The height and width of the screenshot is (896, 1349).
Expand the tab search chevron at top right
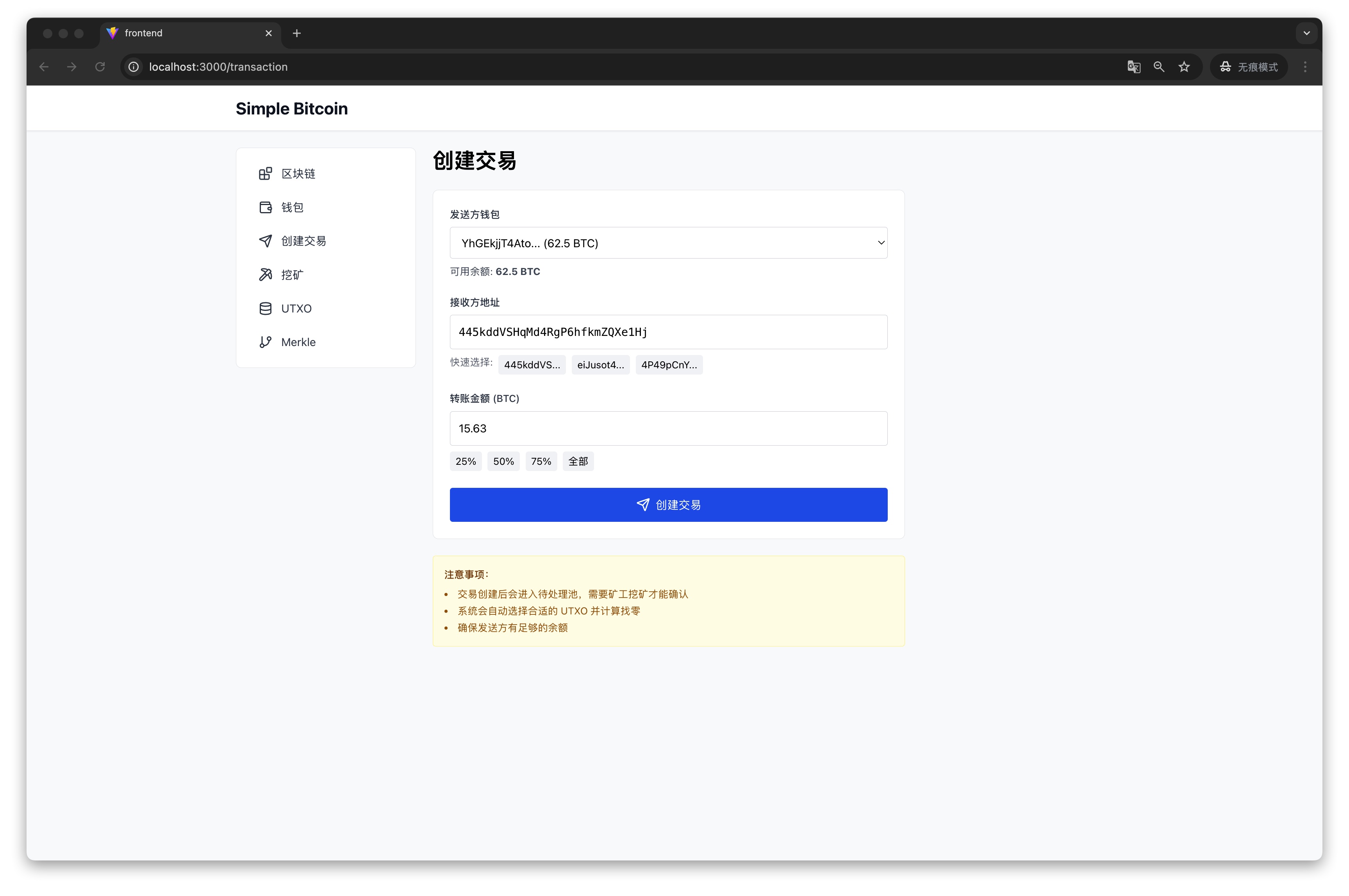(x=1306, y=33)
